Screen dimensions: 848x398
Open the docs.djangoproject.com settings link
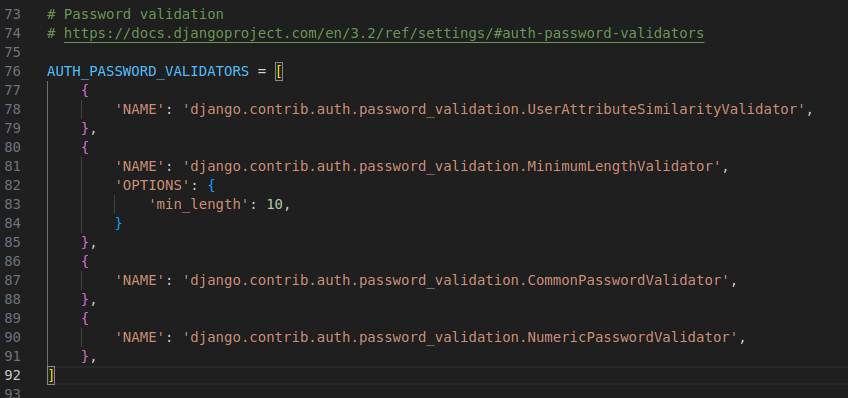[384, 34]
